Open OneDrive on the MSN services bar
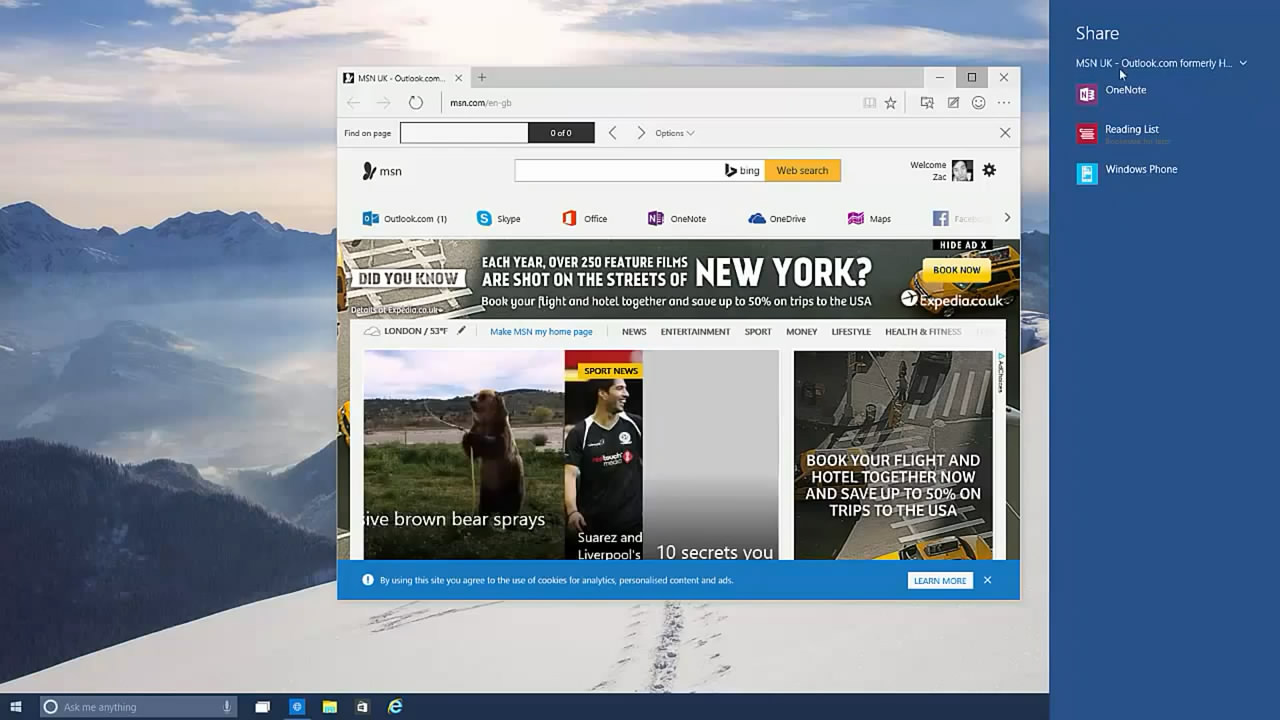1280x720 pixels. tap(778, 218)
